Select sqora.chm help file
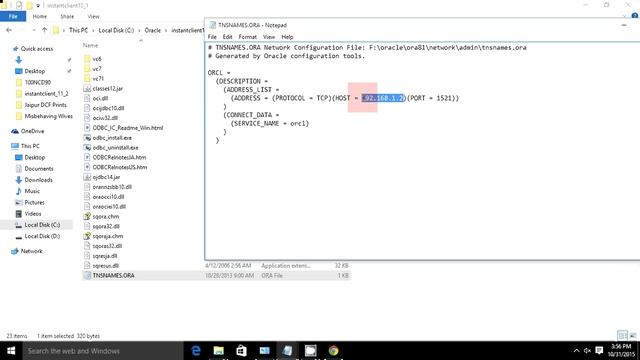The width and height of the screenshot is (640, 360). tap(106, 216)
